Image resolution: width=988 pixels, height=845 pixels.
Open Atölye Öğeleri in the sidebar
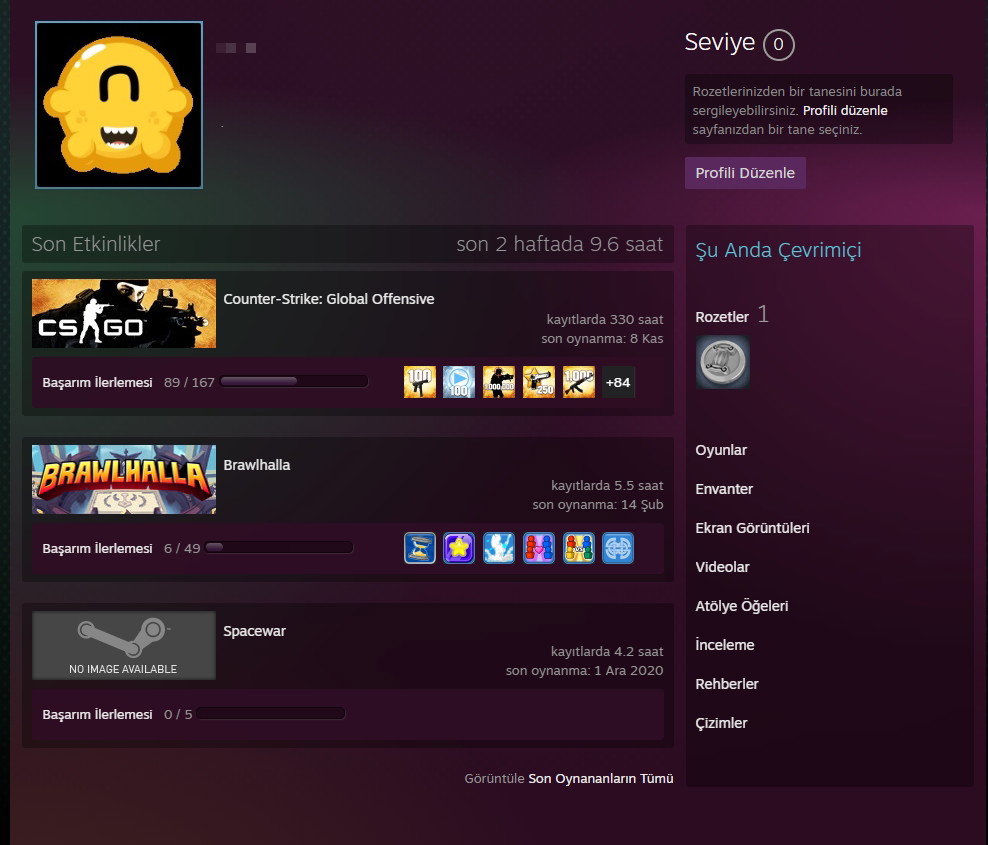click(x=742, y=606)
